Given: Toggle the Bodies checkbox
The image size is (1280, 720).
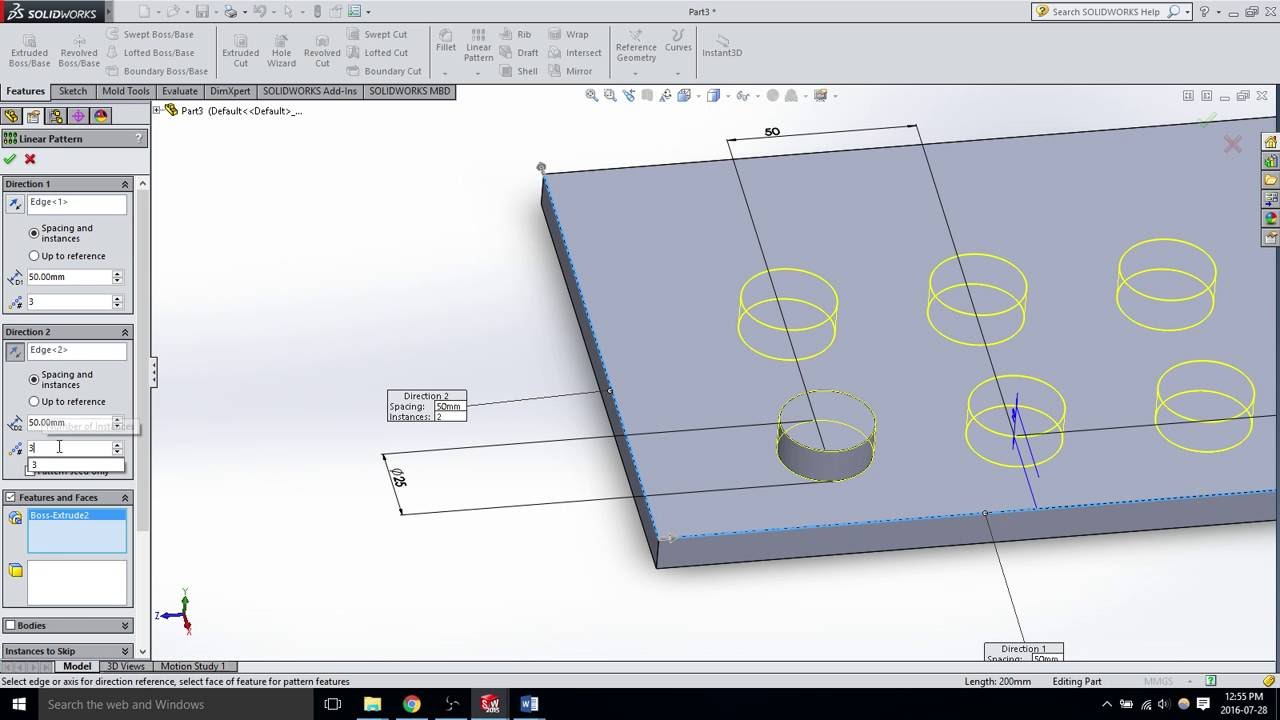Looking at the screenshot, I should click(x=11, y=625).
